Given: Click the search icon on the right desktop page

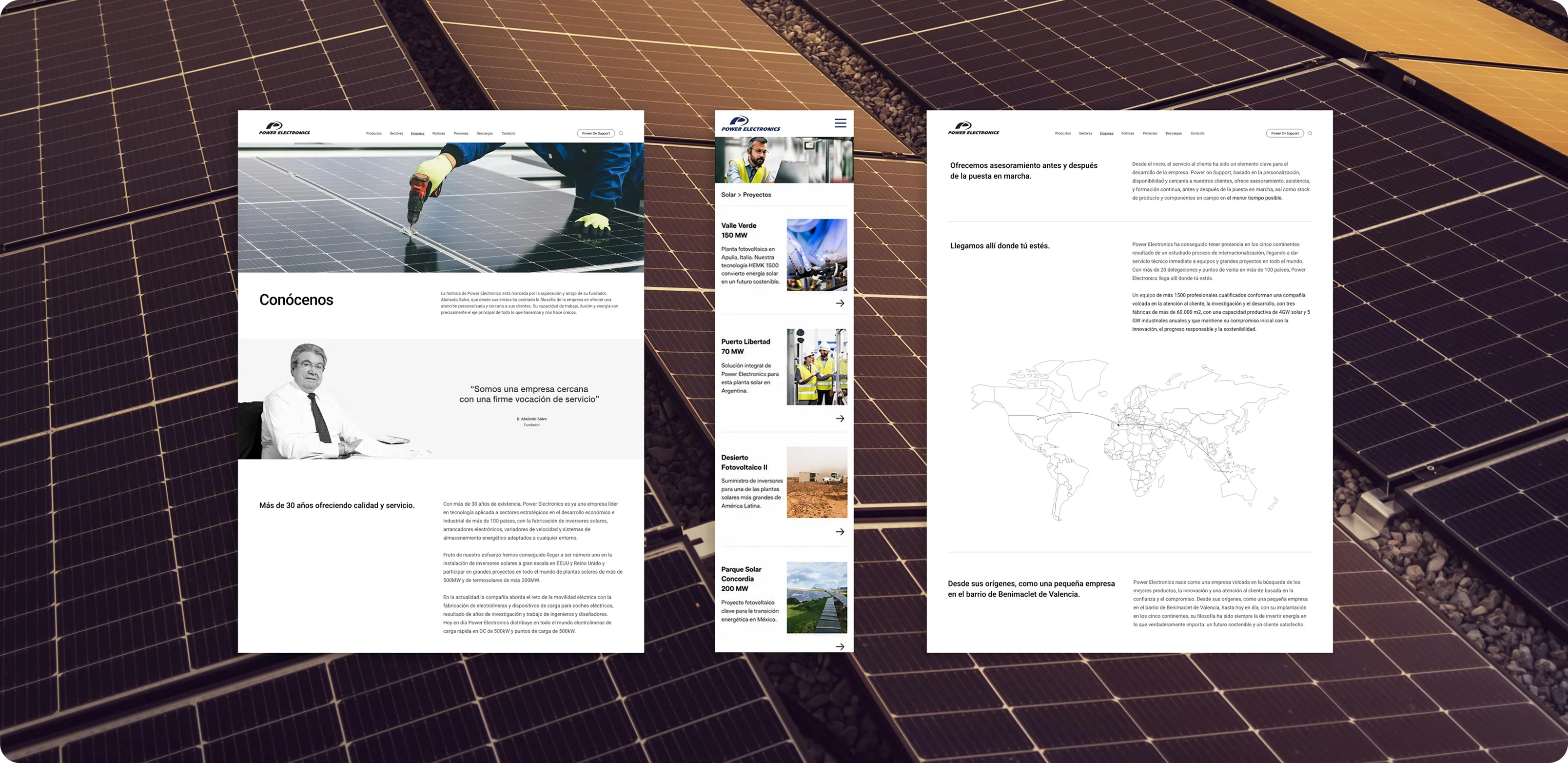Looking at the screenshot, I should point(1310,133).
